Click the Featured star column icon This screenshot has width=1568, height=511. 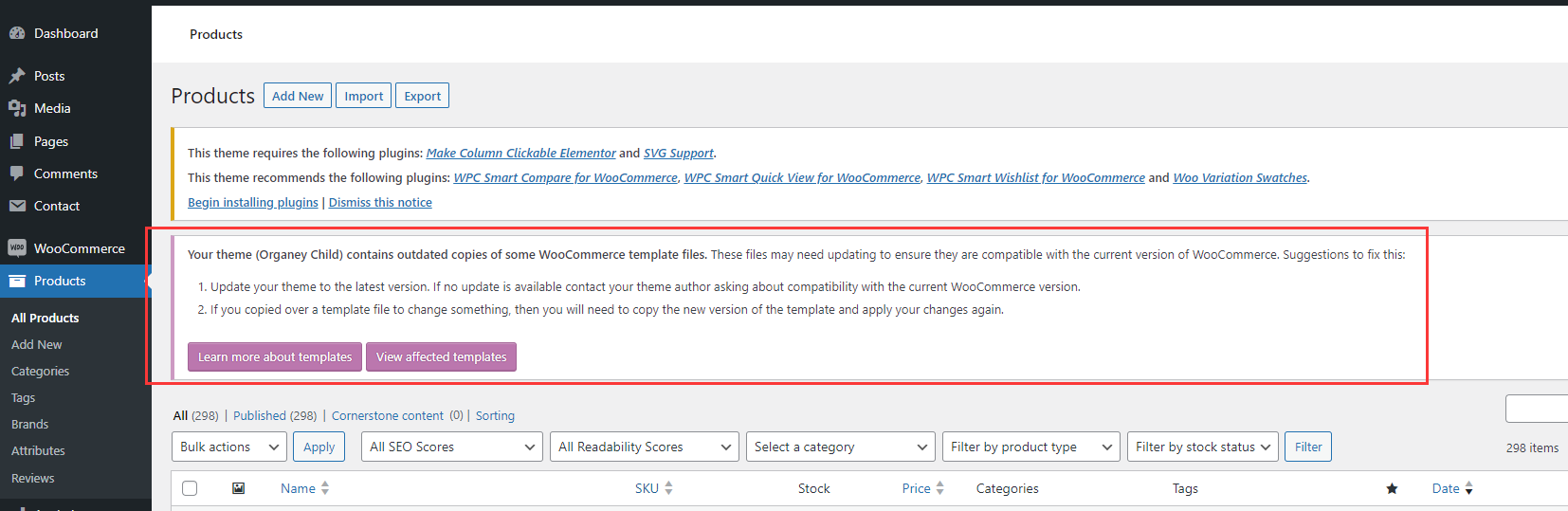[1392, 488]
